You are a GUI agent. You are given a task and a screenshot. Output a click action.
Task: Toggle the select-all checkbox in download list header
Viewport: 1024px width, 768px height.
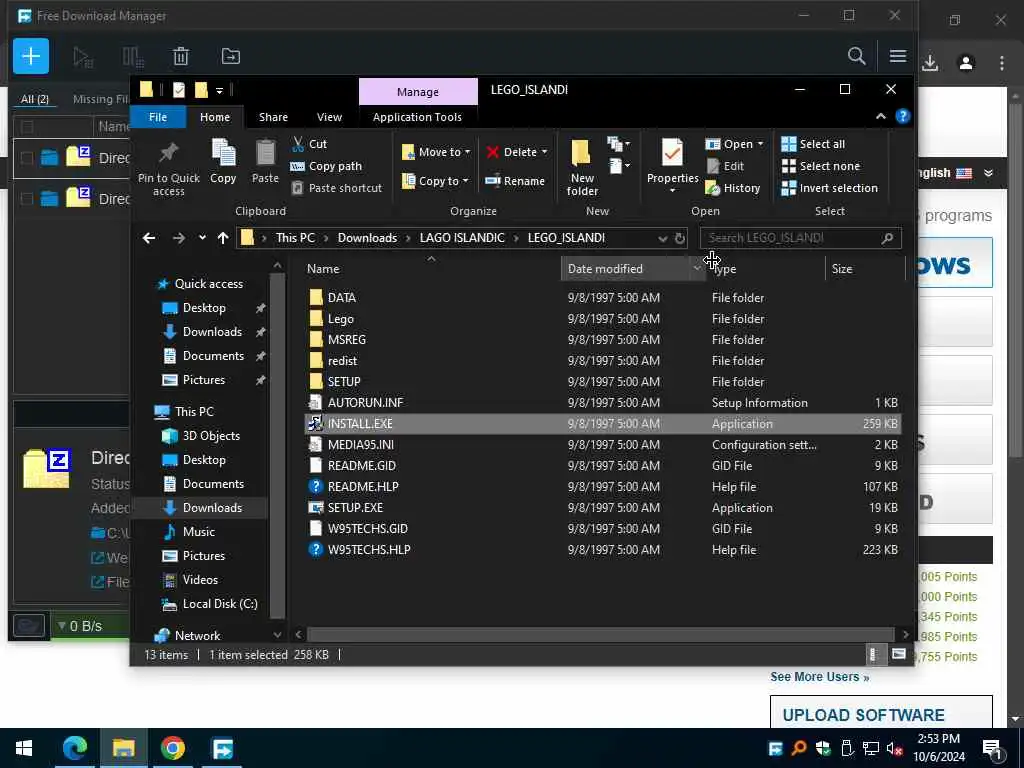tap(27, 127)
